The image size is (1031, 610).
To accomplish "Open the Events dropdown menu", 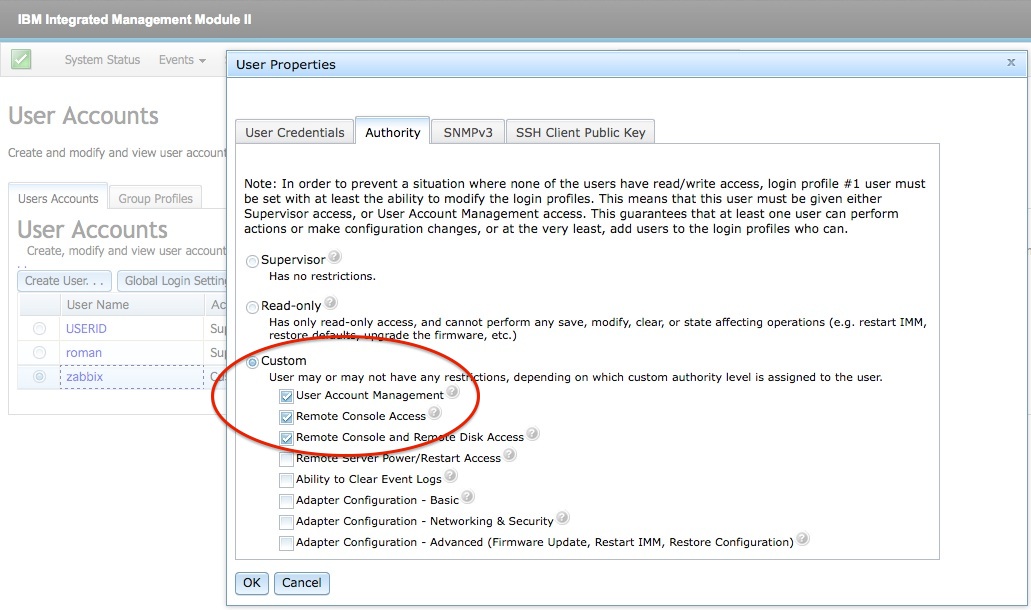I will [x=182, y=60].
